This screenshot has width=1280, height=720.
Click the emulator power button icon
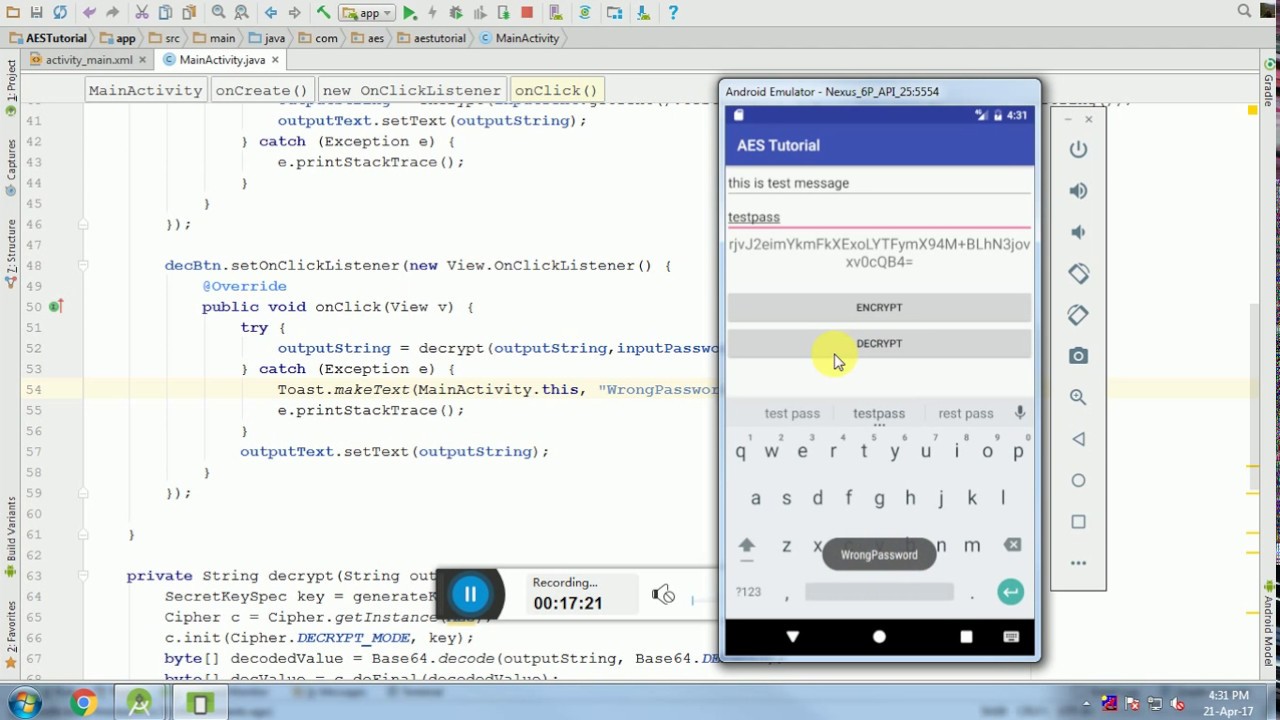pyautogui.click(x=1078, y=149)
